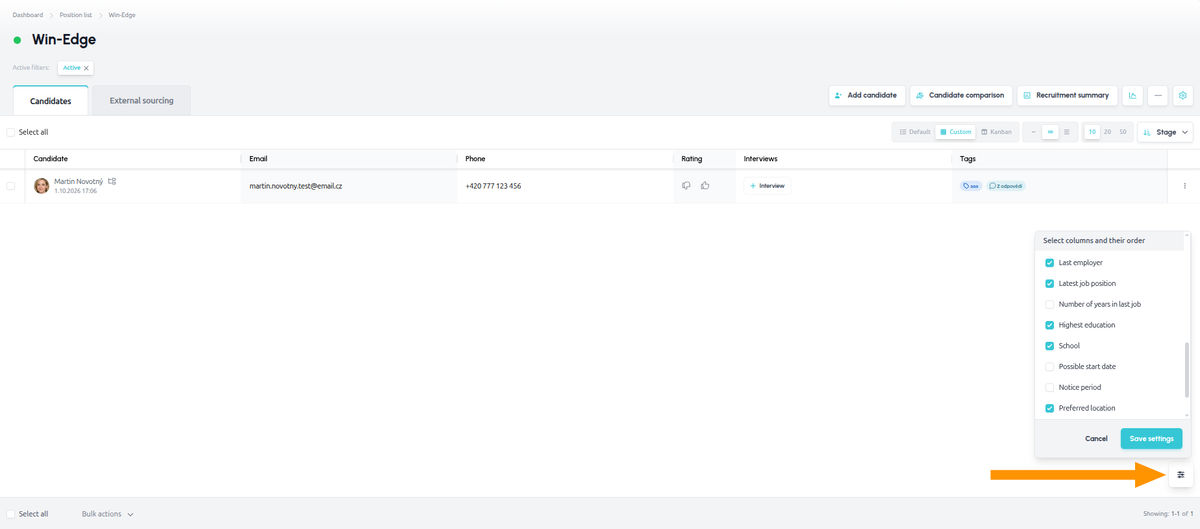1200x529 pixels.
Task: Click the '2 odpovědi' tag chip
Action: (x=1005, y=186)
